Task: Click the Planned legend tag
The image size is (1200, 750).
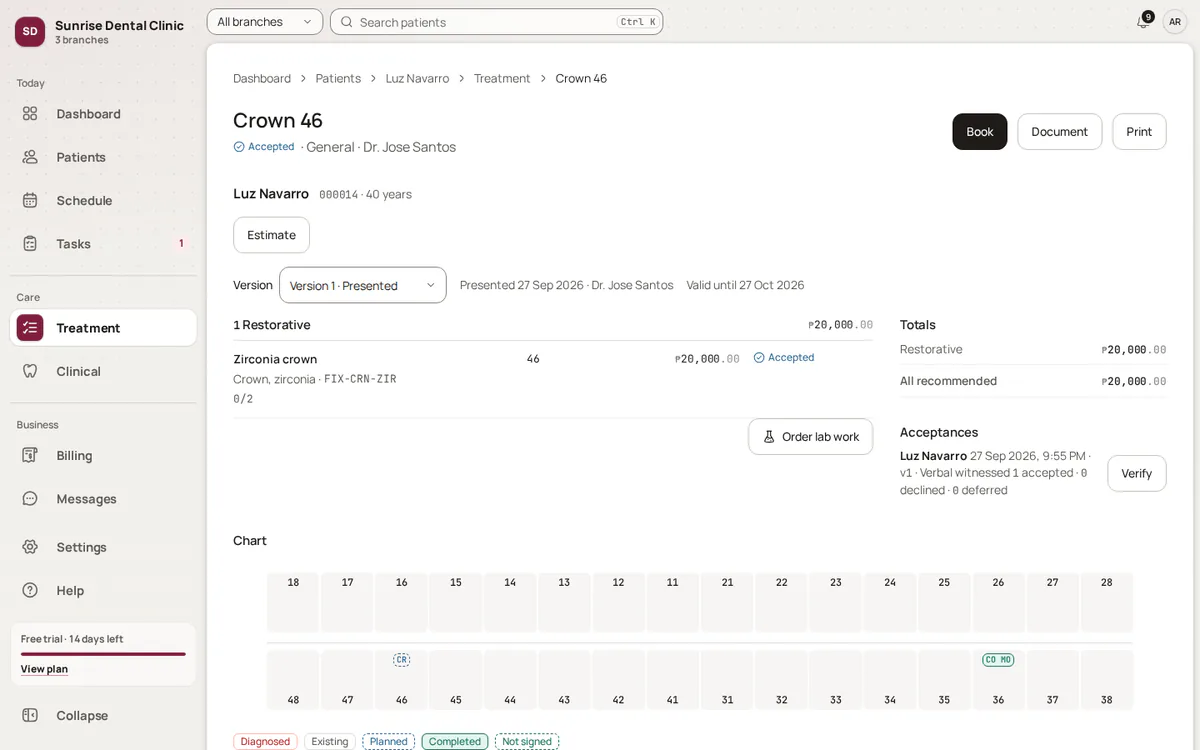Action: [389, 742]
